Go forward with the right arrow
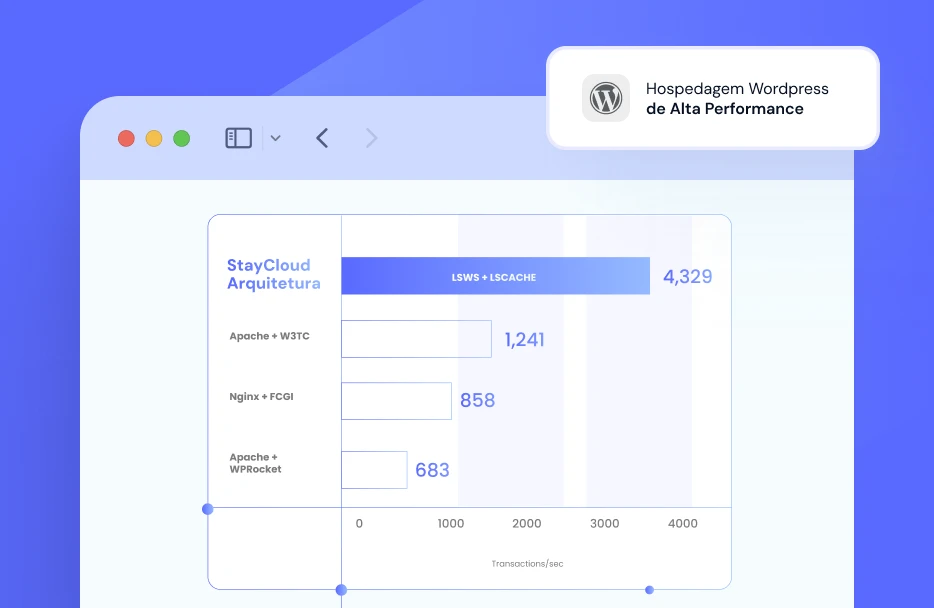This screenshot has width=934, height=608. pyautogui.click(x=372, y=138)
